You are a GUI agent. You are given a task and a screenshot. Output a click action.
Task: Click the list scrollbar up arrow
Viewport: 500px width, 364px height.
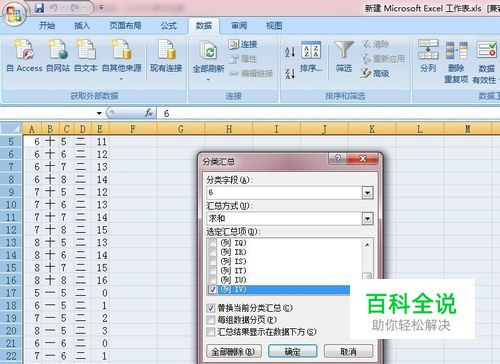[x=367, y=245]
